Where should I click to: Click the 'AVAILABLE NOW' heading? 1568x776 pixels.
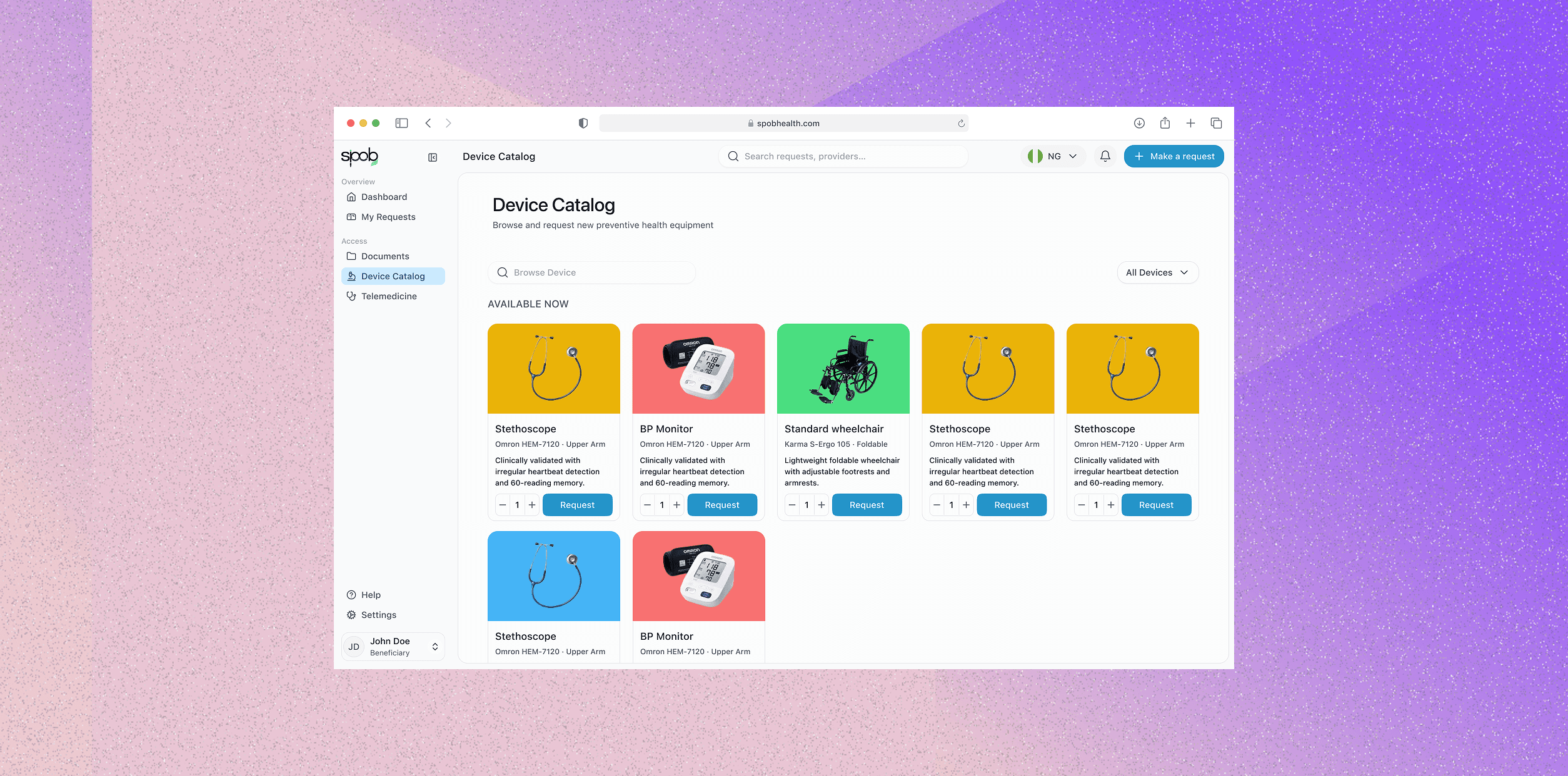pos(528,304)
